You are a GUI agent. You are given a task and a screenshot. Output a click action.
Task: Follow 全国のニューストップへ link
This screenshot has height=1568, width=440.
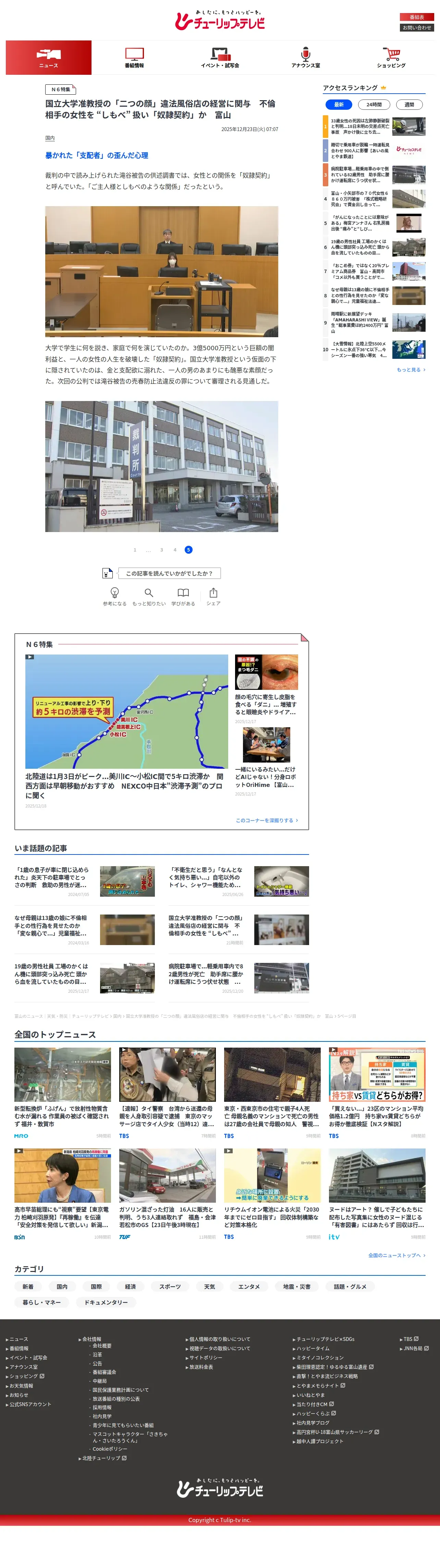click(x=396, y=1255)
